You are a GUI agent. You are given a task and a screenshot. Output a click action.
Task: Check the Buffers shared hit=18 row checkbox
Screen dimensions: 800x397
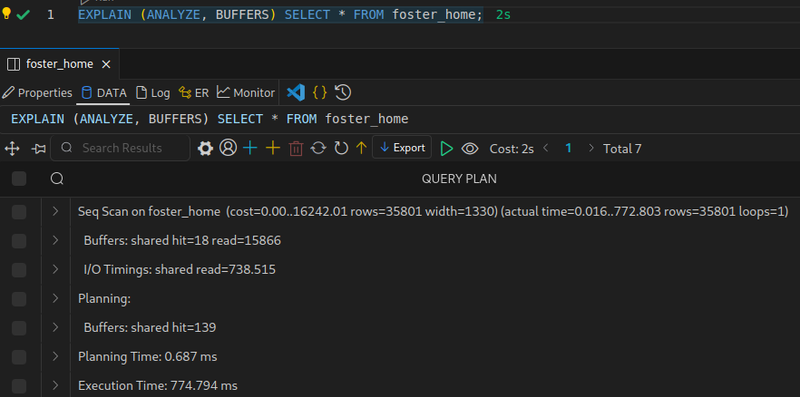pyautogui.click(x=19, y=241)
